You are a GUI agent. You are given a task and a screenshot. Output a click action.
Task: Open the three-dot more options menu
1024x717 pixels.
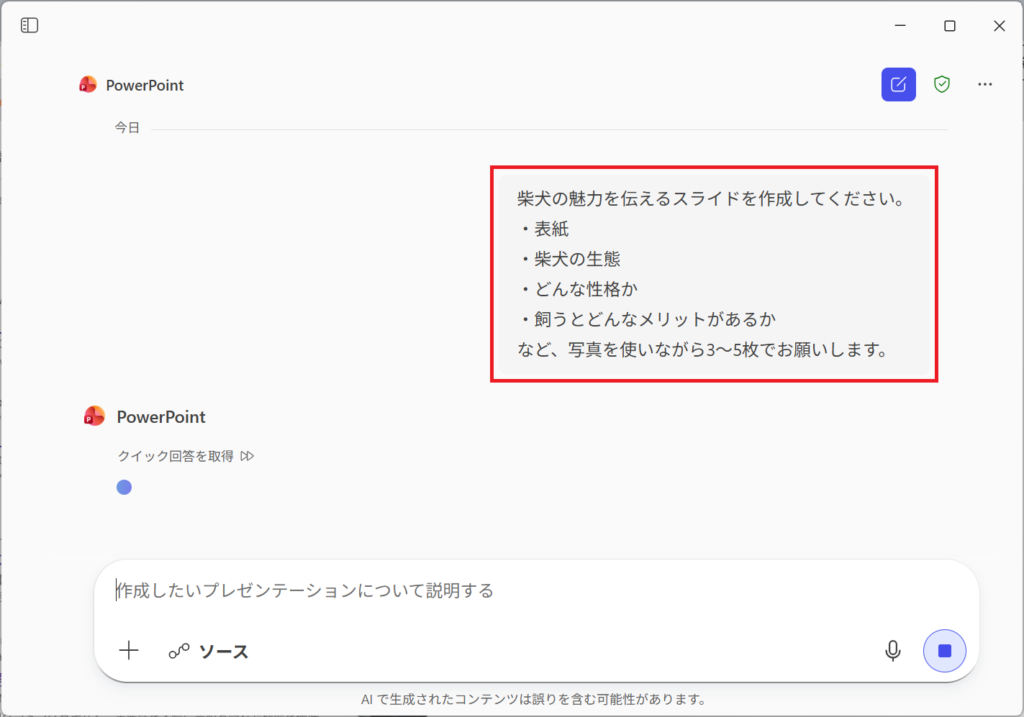coord(985,85)
